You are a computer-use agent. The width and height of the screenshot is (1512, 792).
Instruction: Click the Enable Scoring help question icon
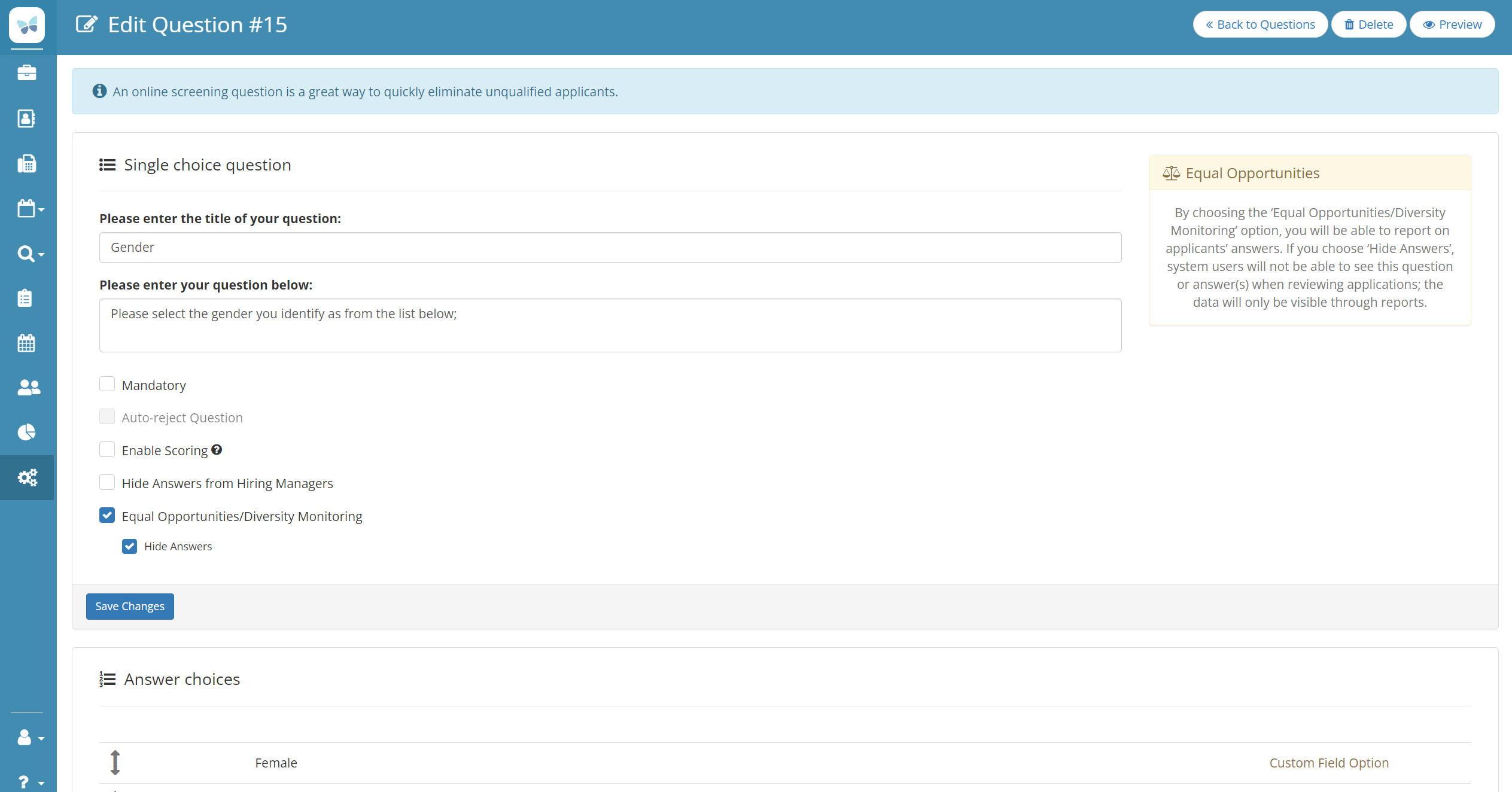(x=217, y=450)
